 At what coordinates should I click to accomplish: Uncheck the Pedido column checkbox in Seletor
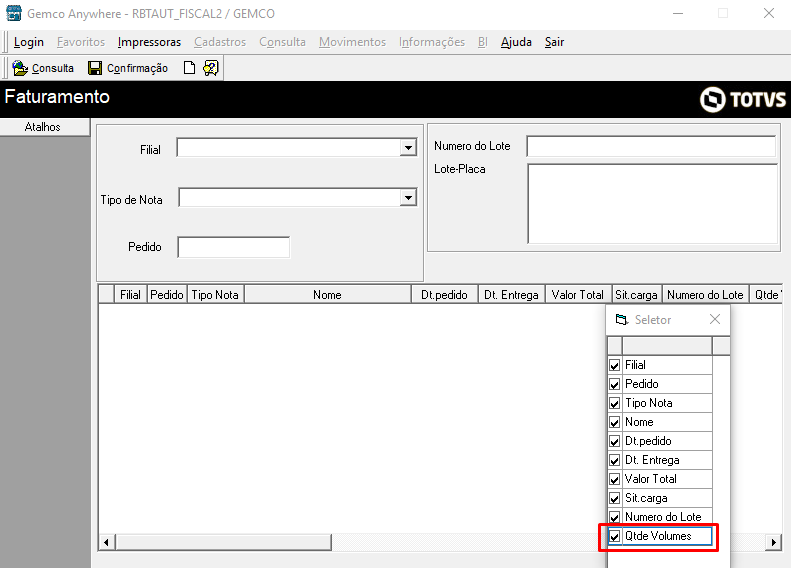[614, 384]
